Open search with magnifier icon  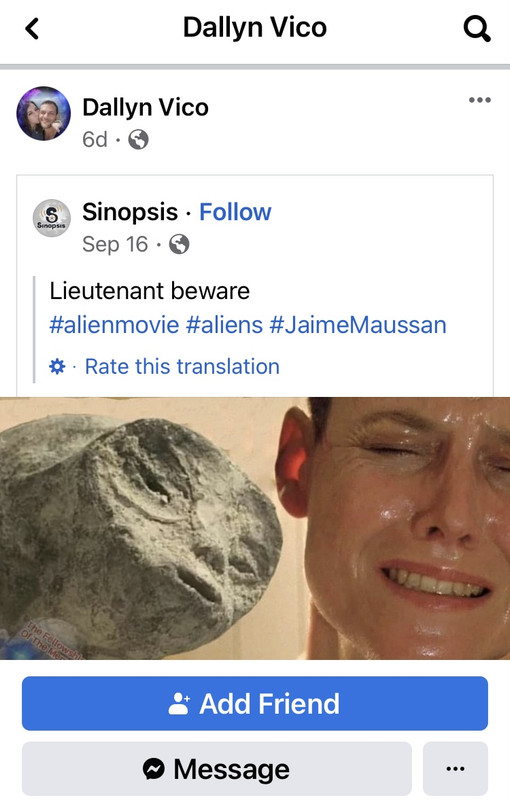tap(477, 29)
